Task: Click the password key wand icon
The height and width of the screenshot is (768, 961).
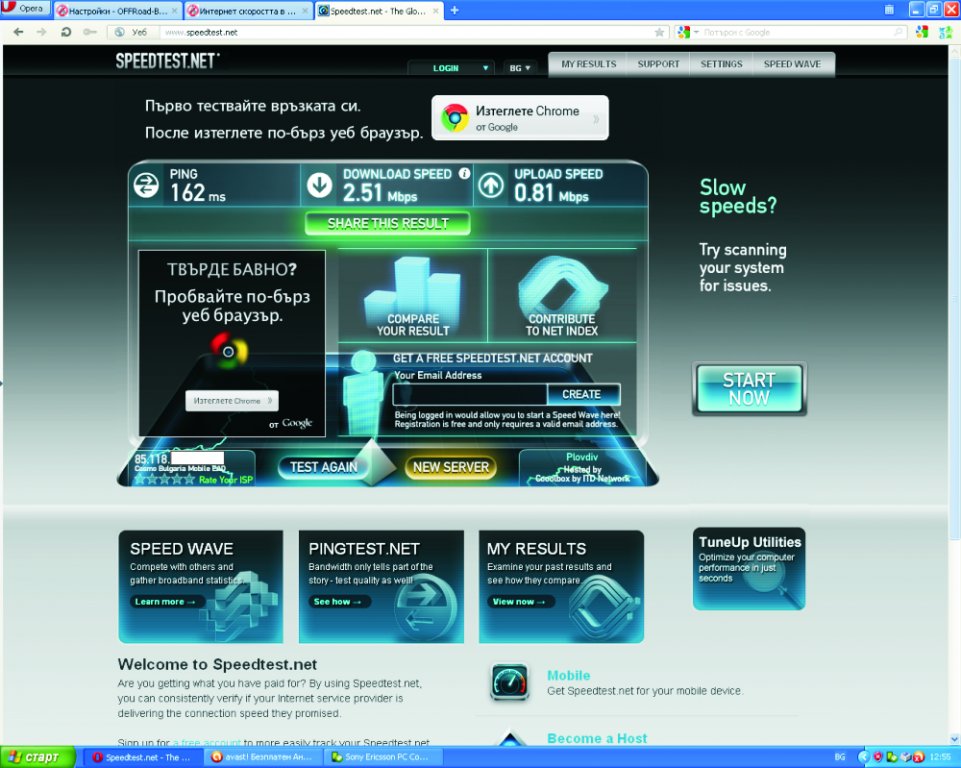Action: coord(89,32)
